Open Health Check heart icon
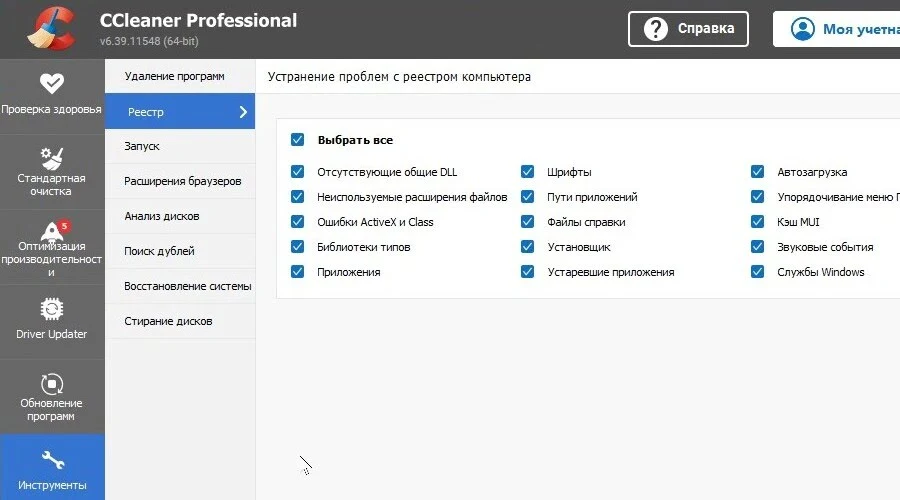This screenshot has height=500, width=900. (51, 83)
